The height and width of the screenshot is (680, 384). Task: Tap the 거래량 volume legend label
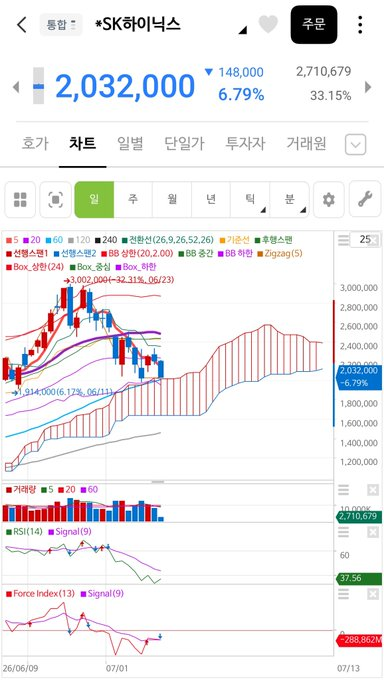pyautogui.click(x=21, y=490)
